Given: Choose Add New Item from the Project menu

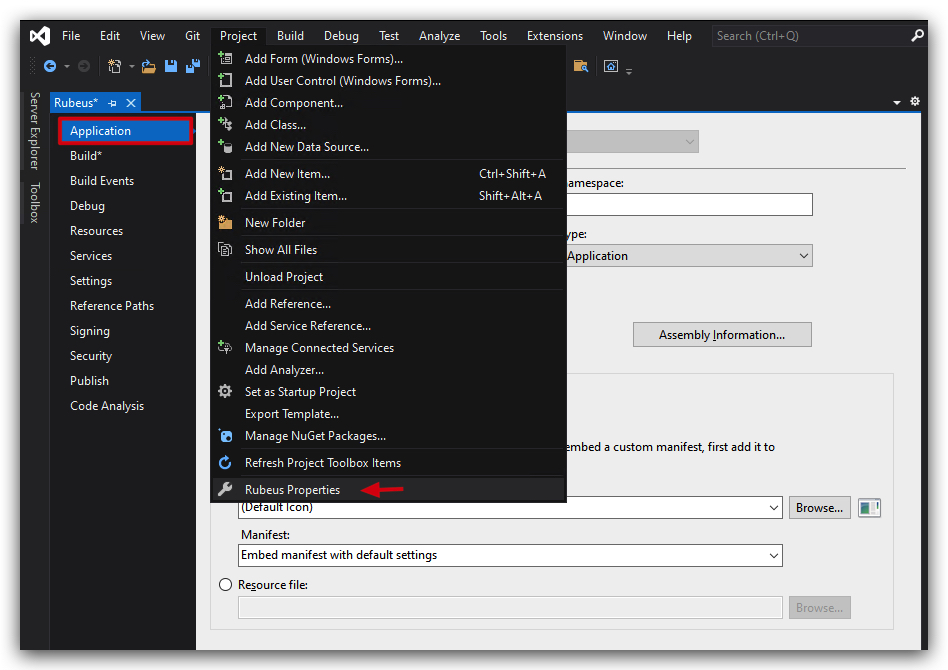Looking at the screenshot, I should (x=389, y=174).
